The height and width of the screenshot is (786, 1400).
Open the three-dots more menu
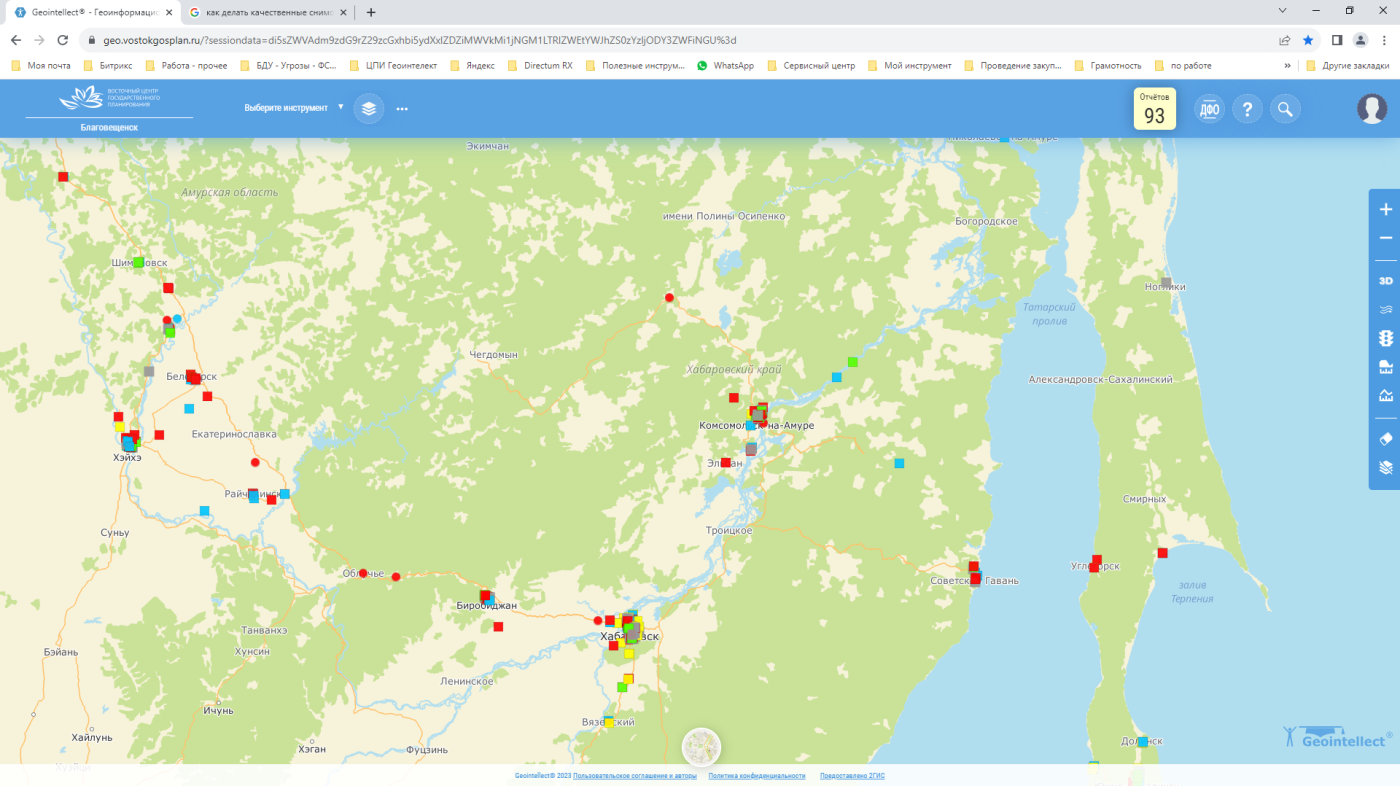(x=402, y=108)
